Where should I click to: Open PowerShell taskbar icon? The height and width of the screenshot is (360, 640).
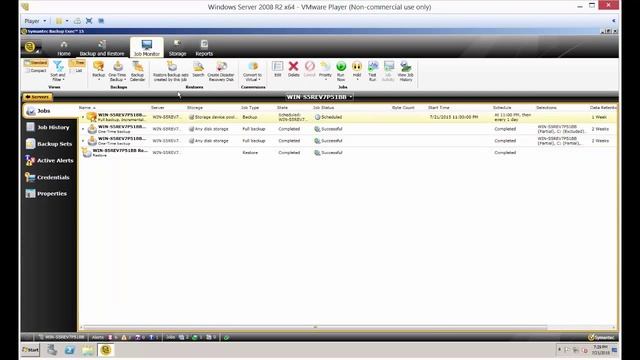point(70,350)
